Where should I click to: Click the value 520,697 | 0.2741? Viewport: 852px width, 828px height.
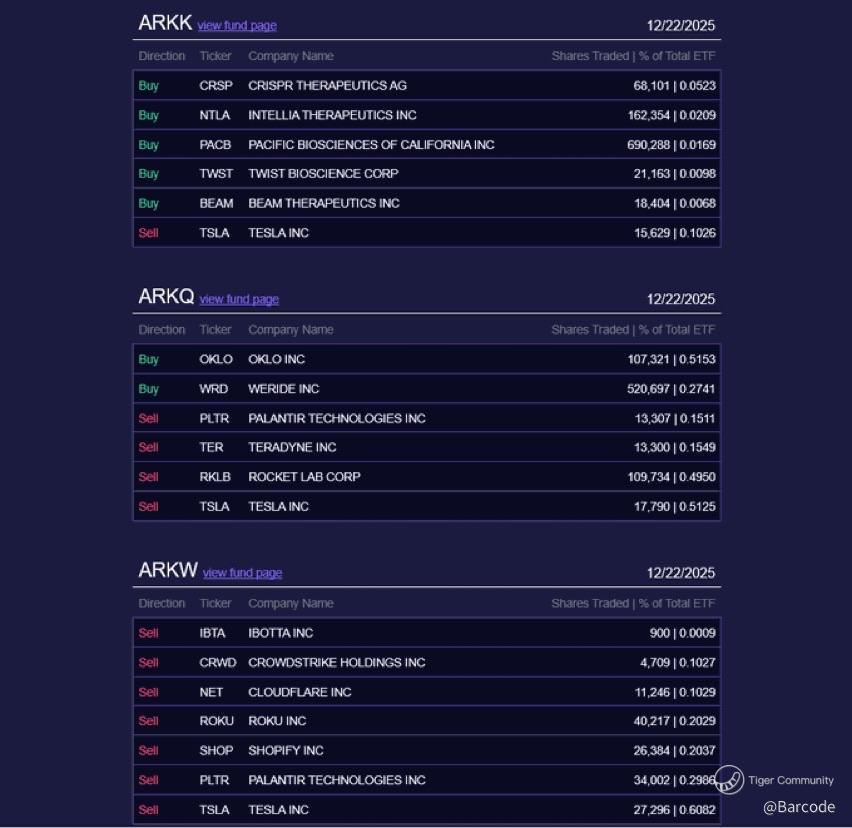(x=672, y=389)
